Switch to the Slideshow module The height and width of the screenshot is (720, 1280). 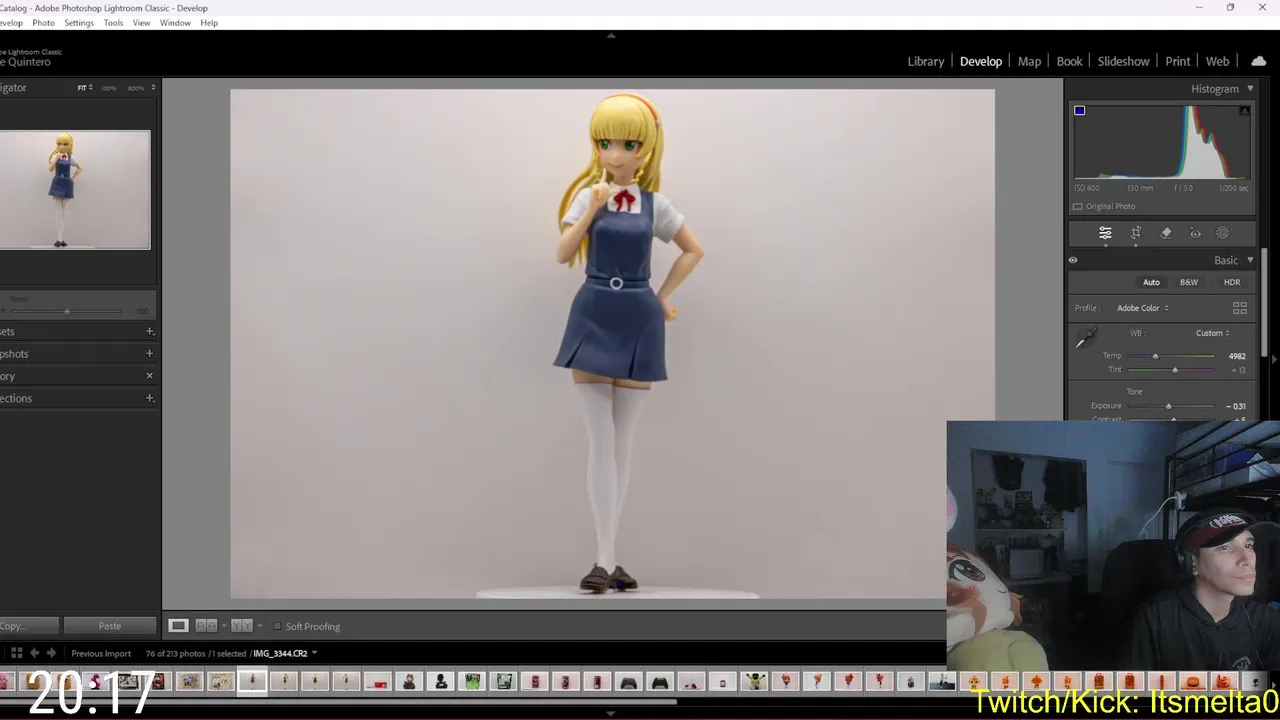pos(1123,61)
